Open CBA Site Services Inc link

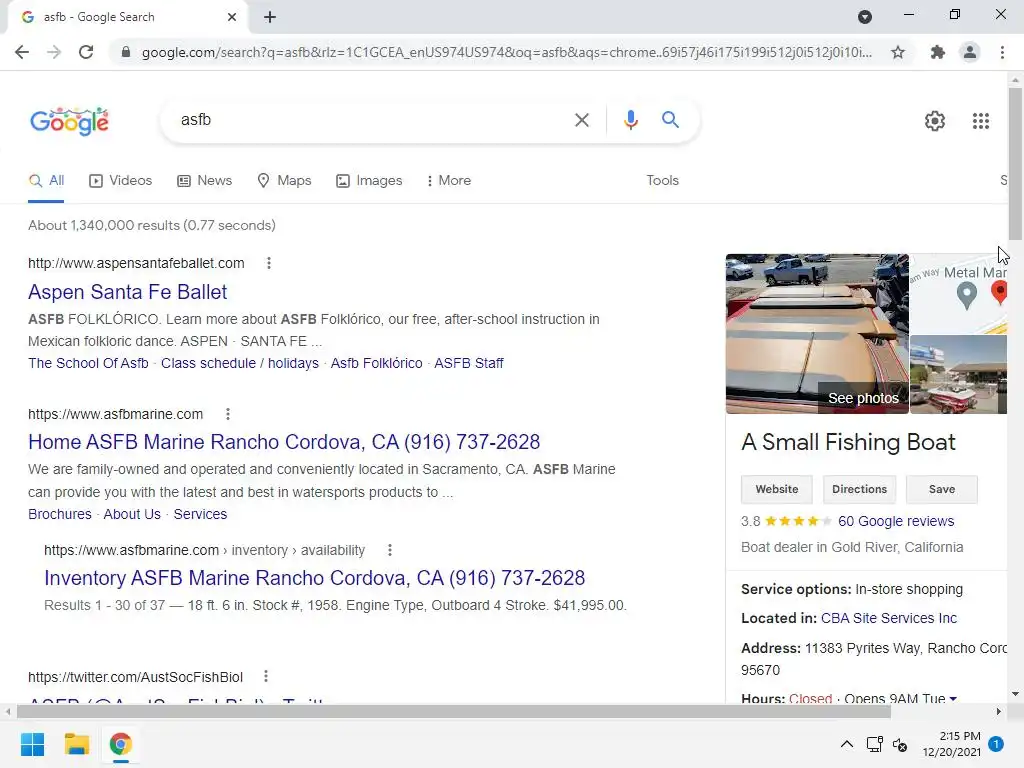pos(889,618)
